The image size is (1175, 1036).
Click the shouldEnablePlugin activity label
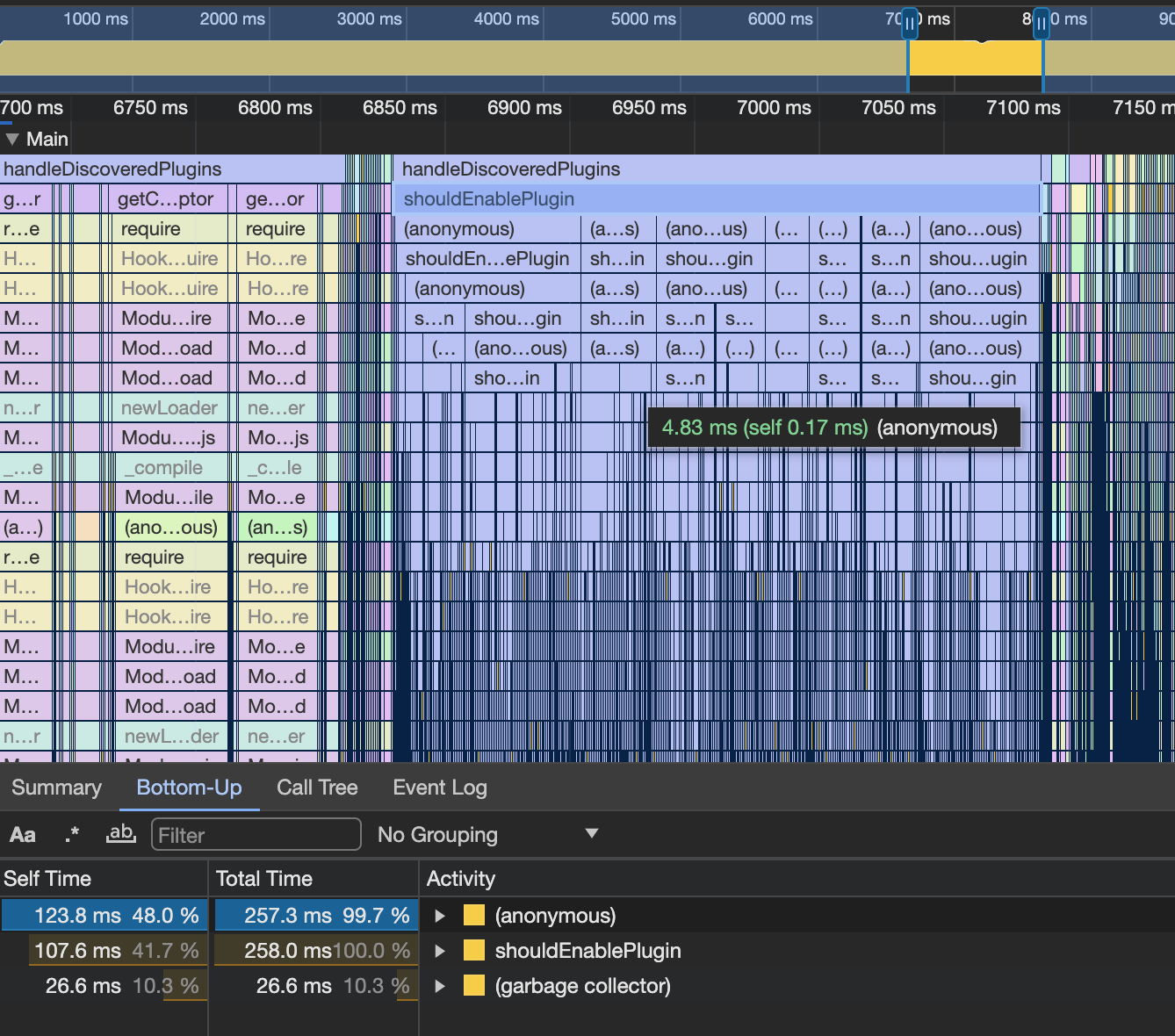[x=588, y=951]
